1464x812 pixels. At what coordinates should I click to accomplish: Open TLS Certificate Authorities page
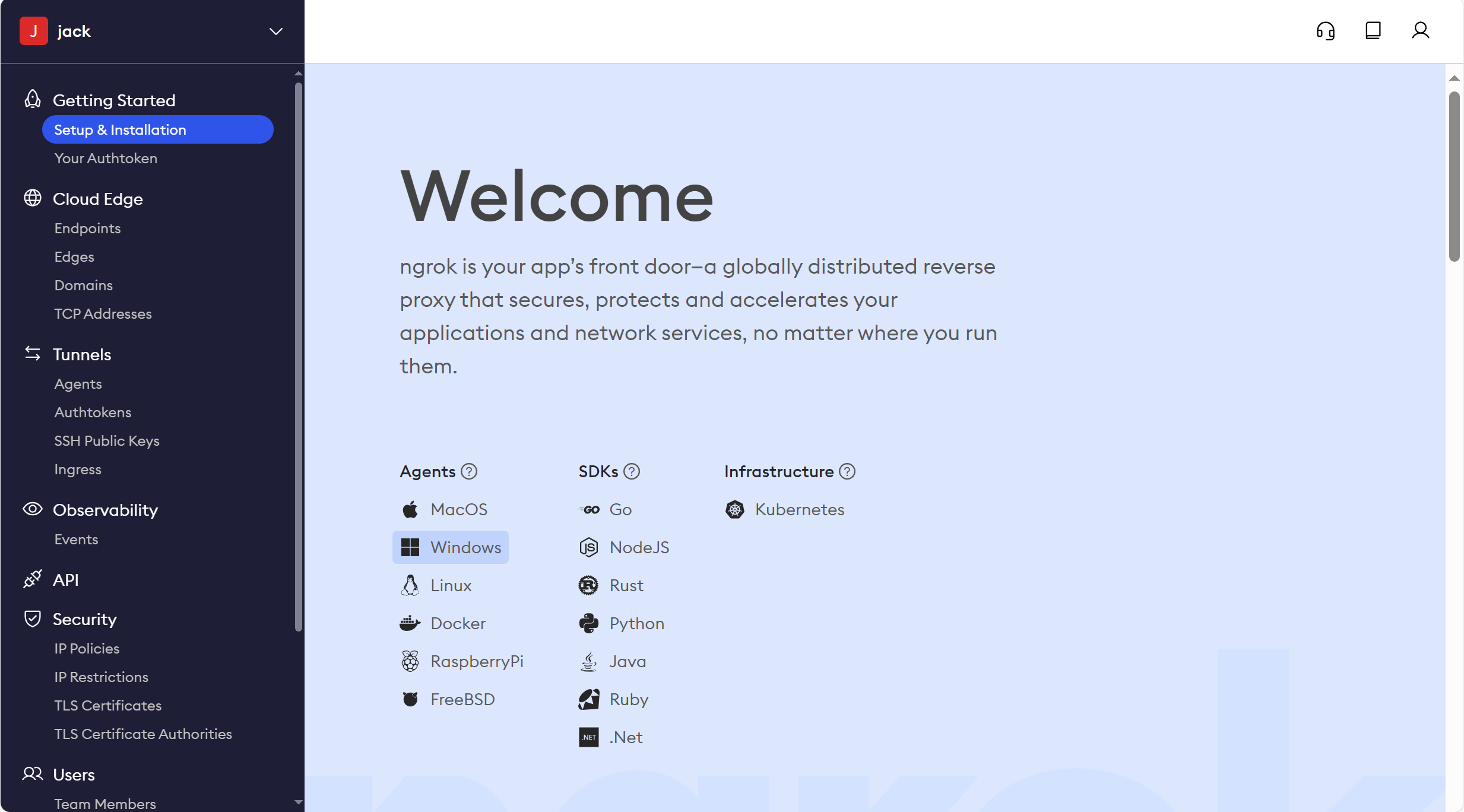coord(143,734)
